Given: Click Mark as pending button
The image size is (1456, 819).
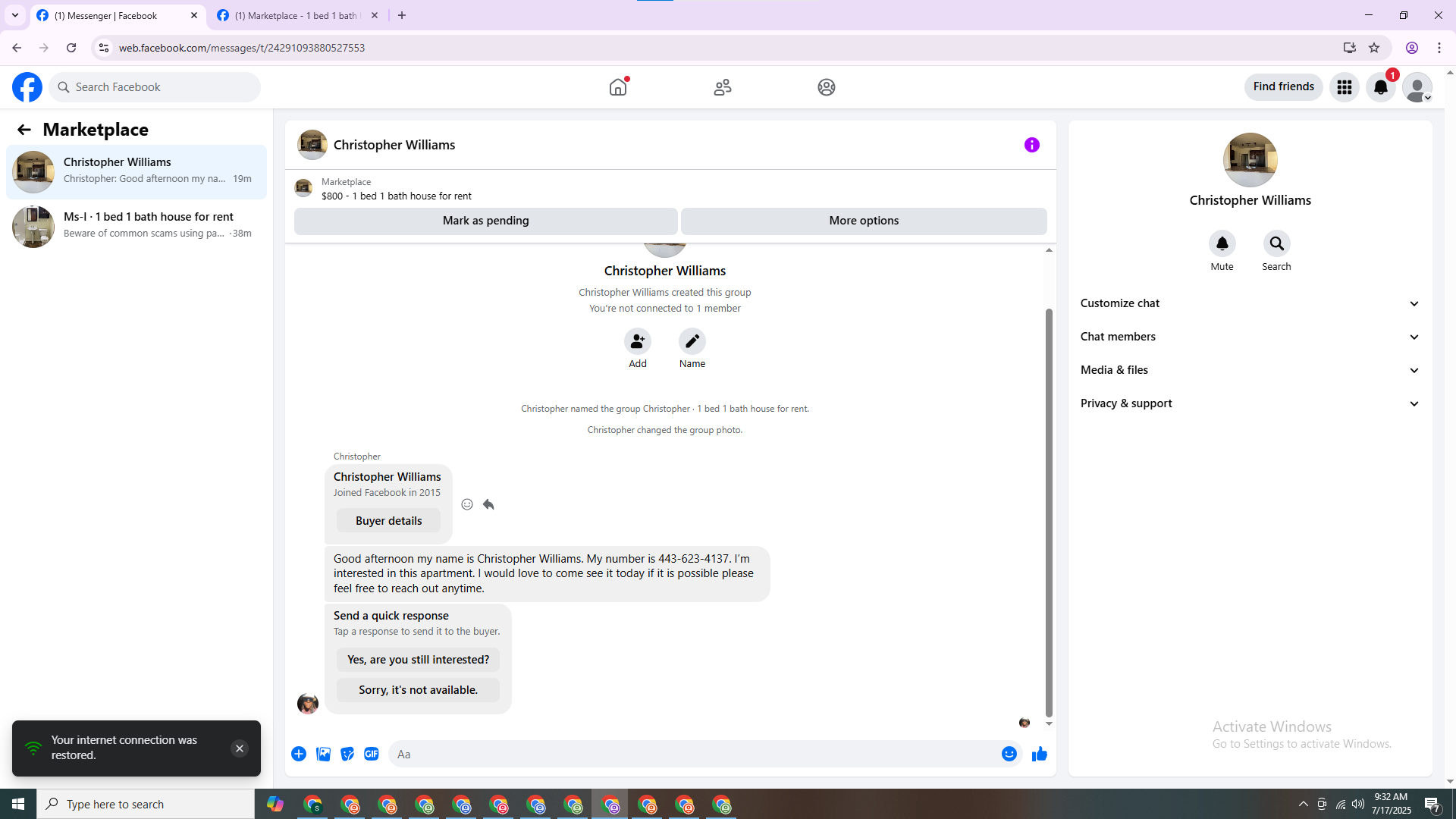Looking at the screenshot, I should tap(486, 221).
